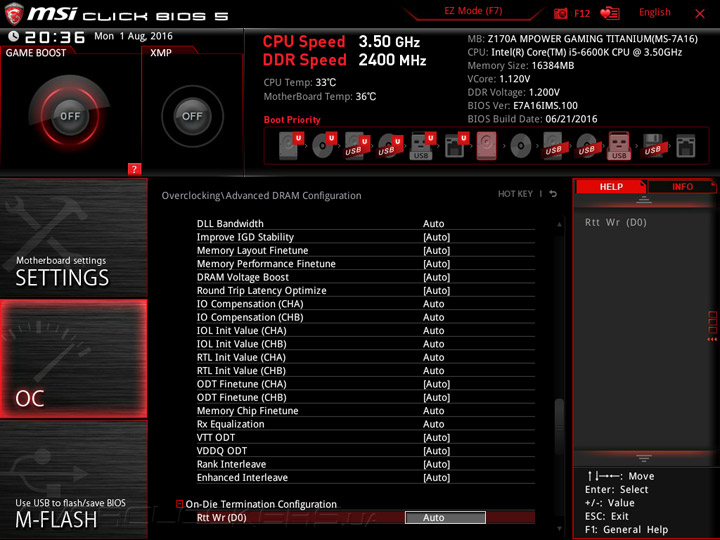Open the M-FLASH BIOS flash section
Viewport: 720px width, 540px height.
(x=73, y=479)
